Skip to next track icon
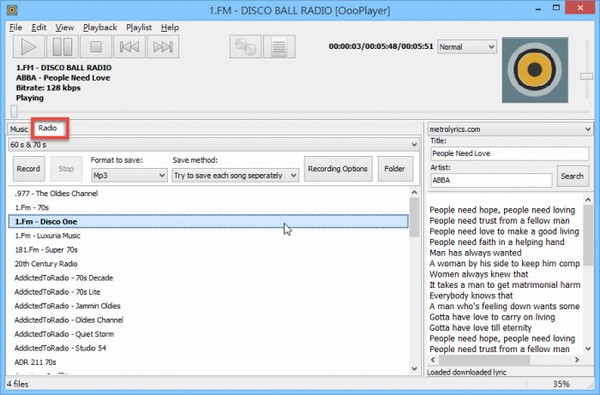The height and width of the screenshot is (395, 600). pyautogui.click(x=163, y=47)
